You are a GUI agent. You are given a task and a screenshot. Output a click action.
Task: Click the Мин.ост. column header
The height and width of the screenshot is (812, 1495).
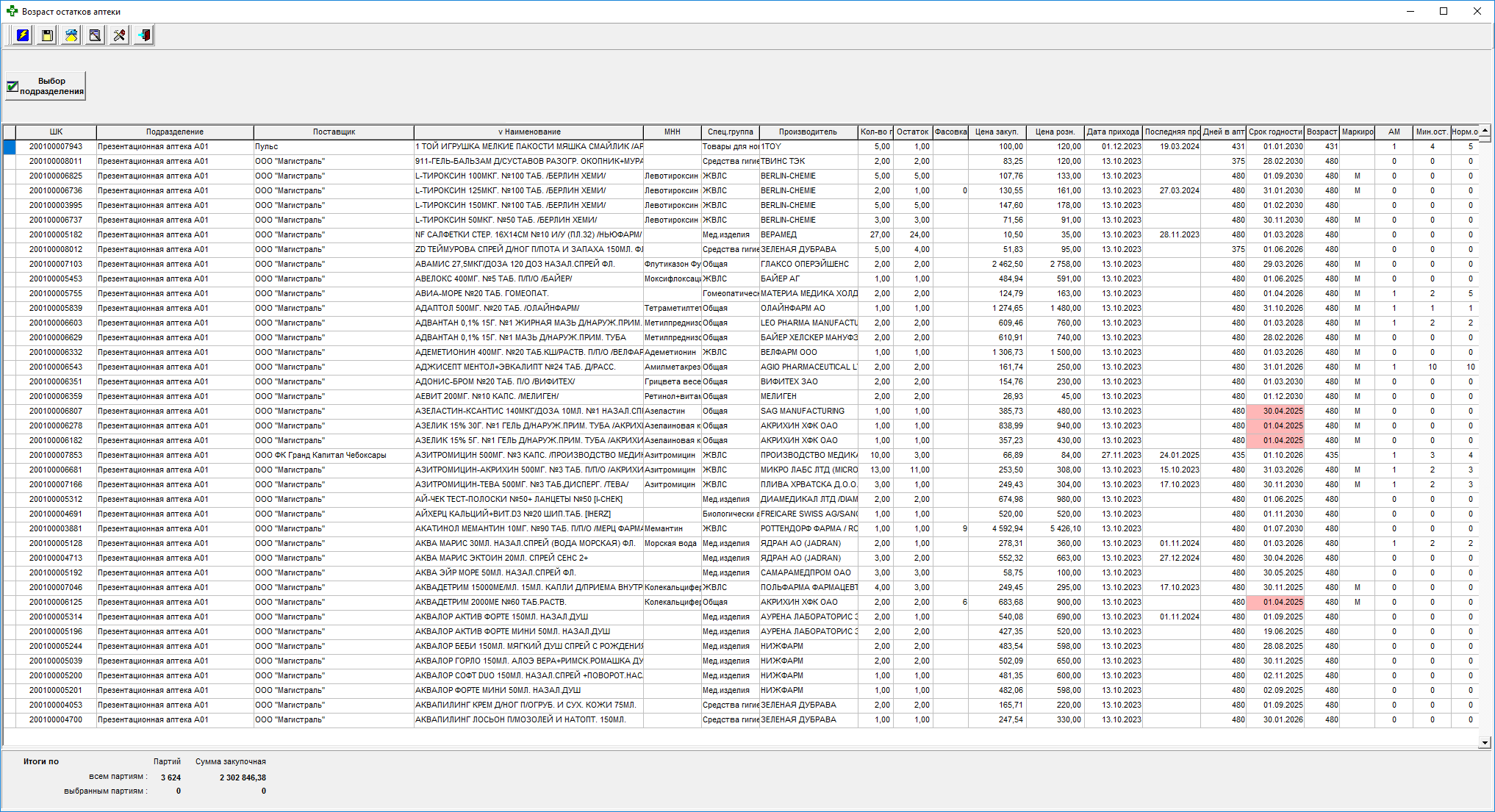1432,132
